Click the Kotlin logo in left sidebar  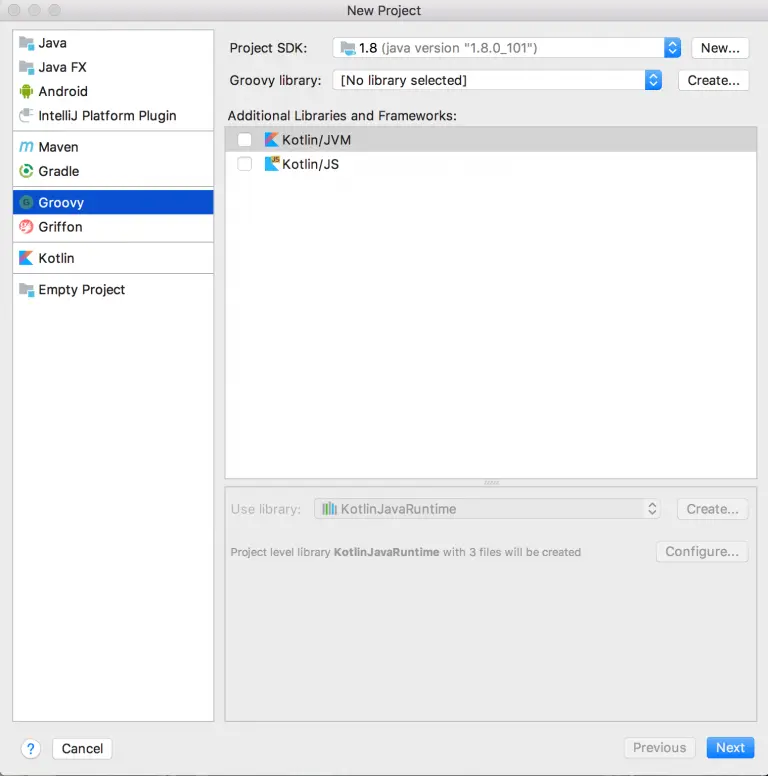click(x=27, y=258)
